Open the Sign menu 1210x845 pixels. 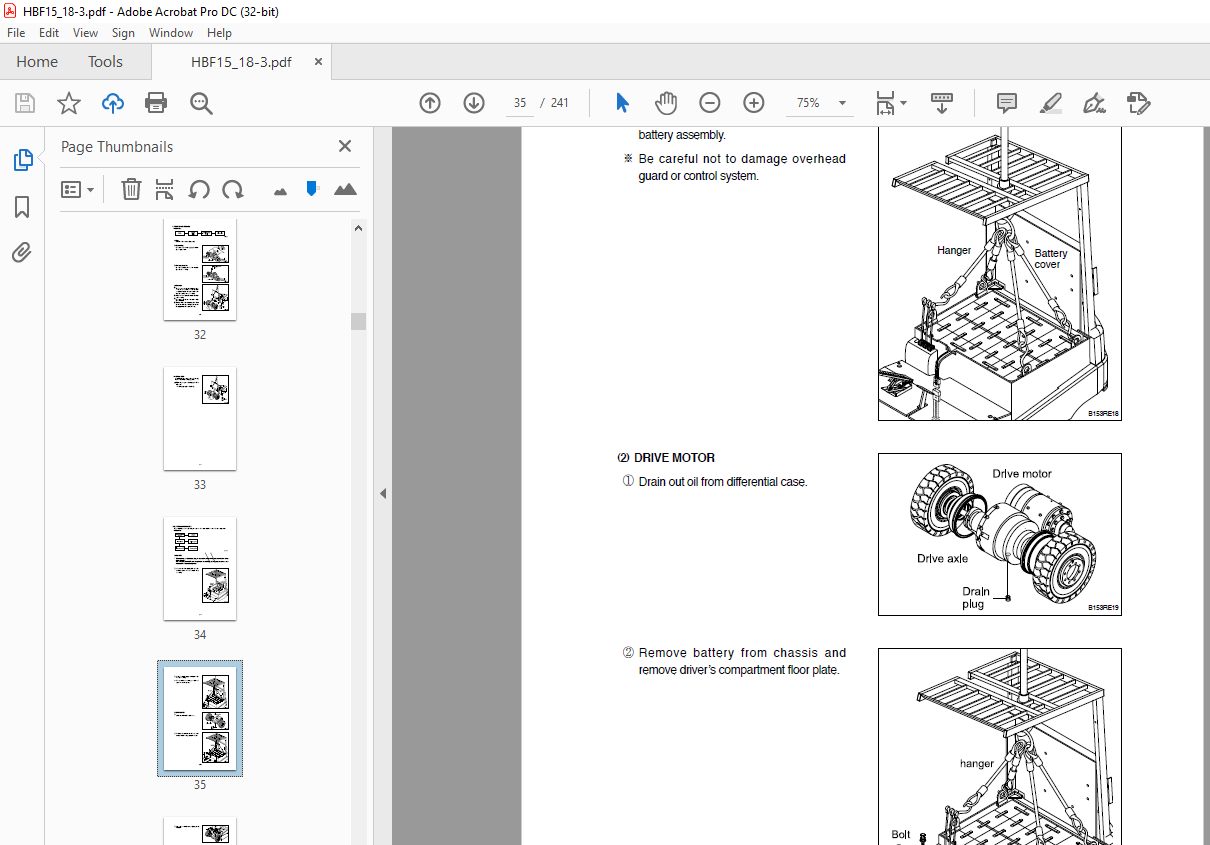click(x=123, y=33)
